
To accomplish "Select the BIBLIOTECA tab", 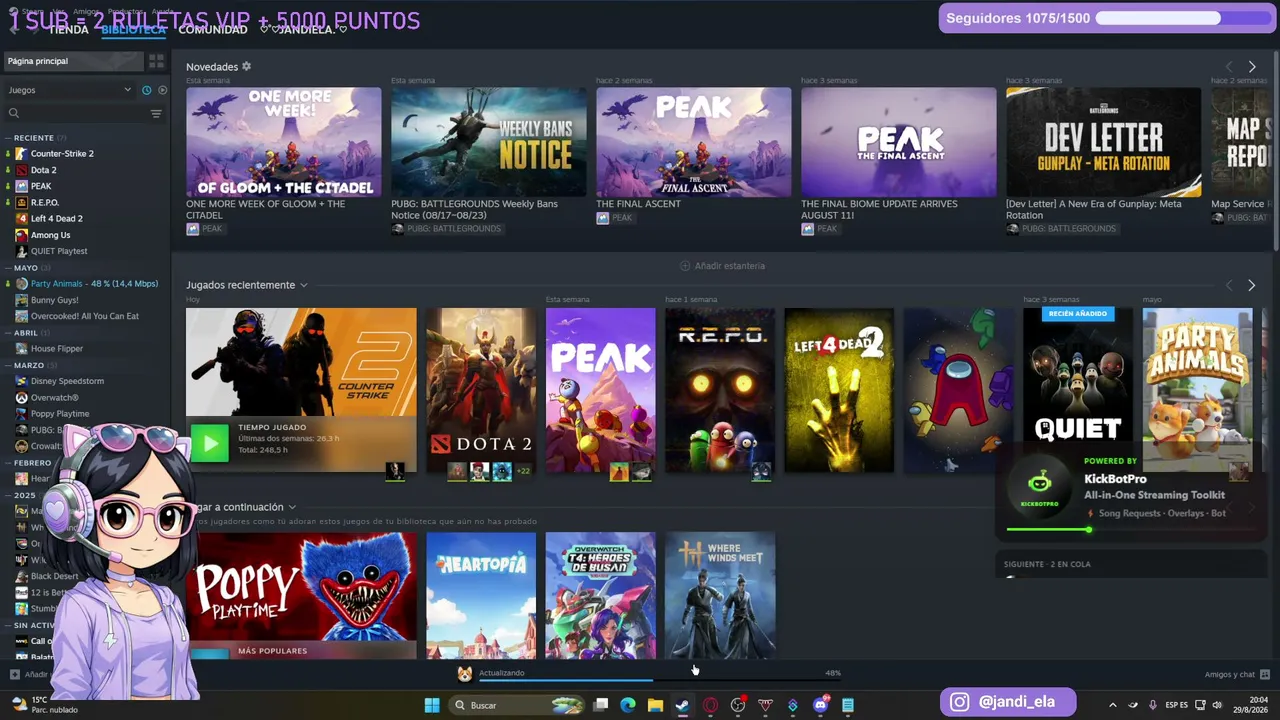I will coord(133,30).
